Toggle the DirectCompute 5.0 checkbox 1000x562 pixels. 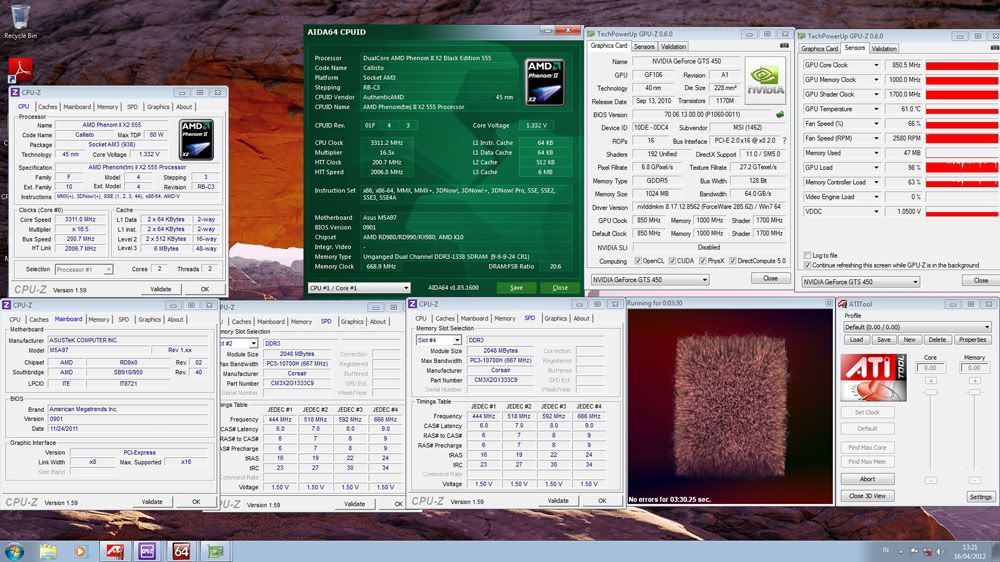tap(733, 261)
